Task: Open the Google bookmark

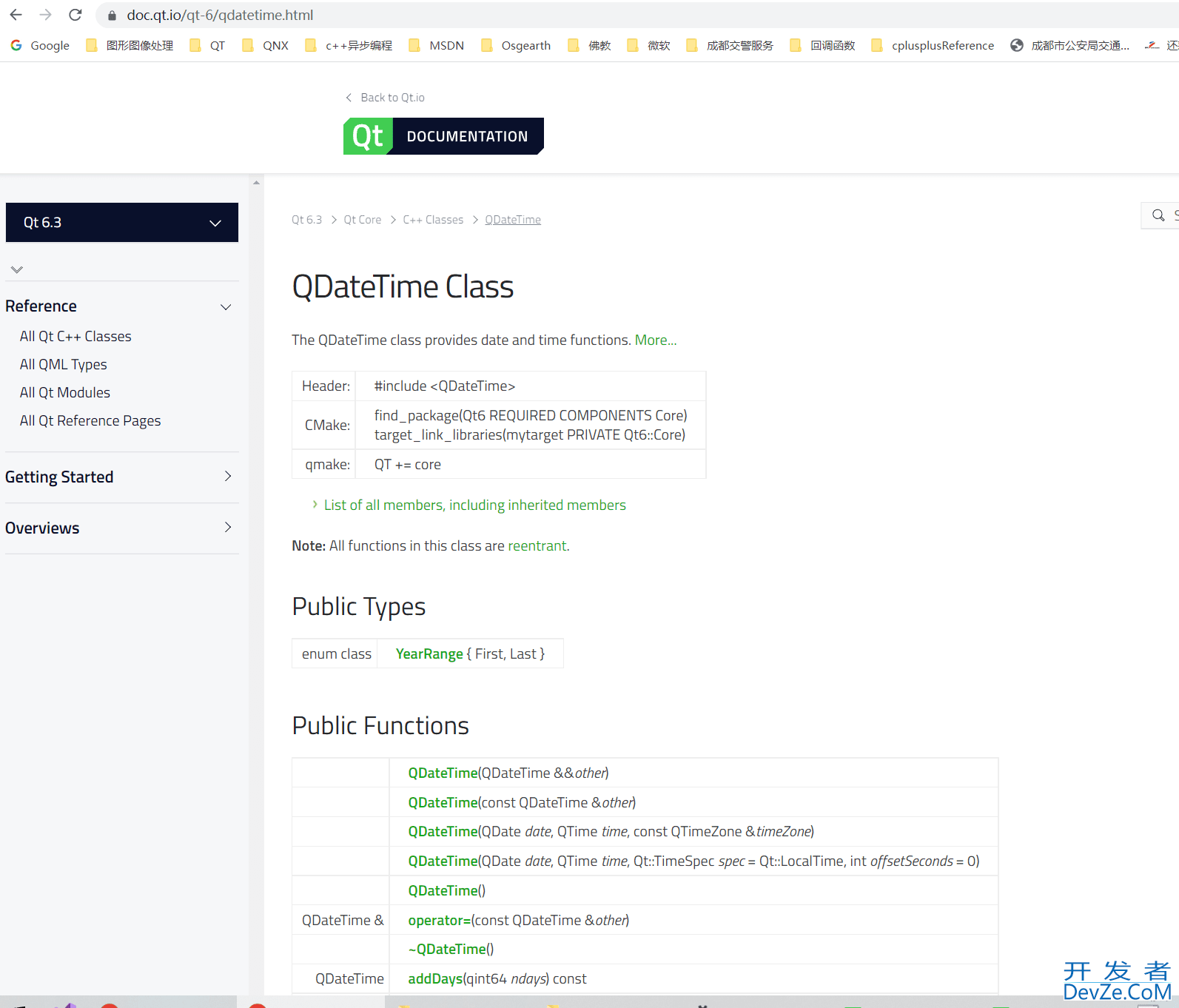Action: coord(40,45)
